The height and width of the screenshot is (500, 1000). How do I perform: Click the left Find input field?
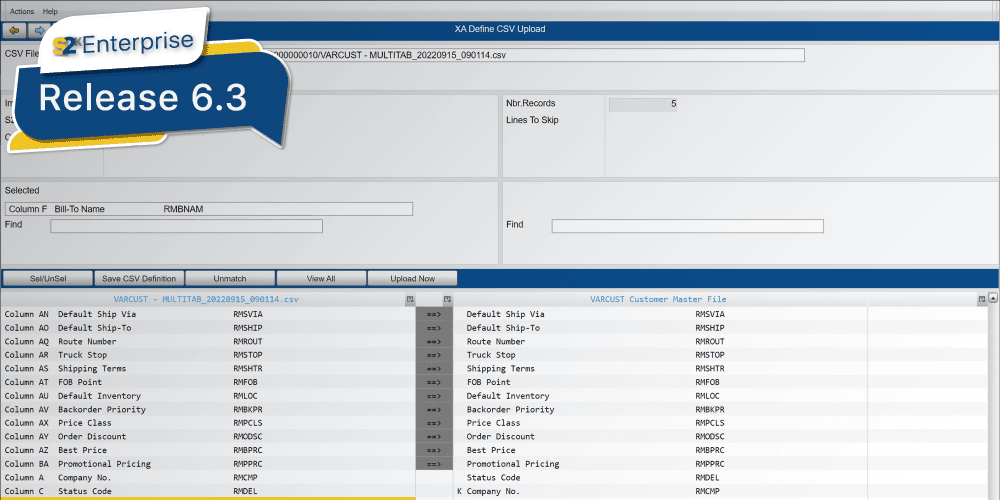point(187,226)
